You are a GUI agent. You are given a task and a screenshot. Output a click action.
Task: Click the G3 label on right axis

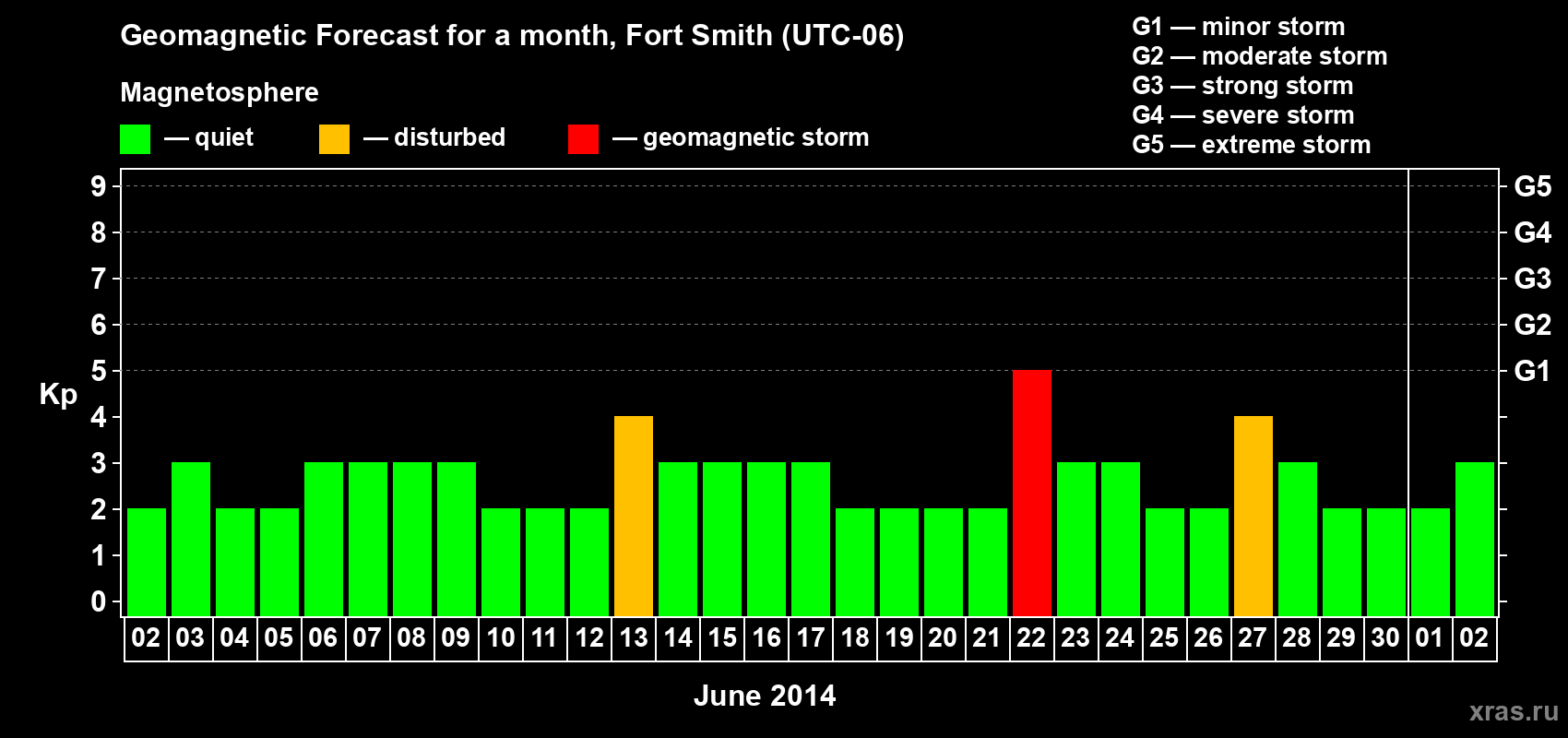[1532, 279]
